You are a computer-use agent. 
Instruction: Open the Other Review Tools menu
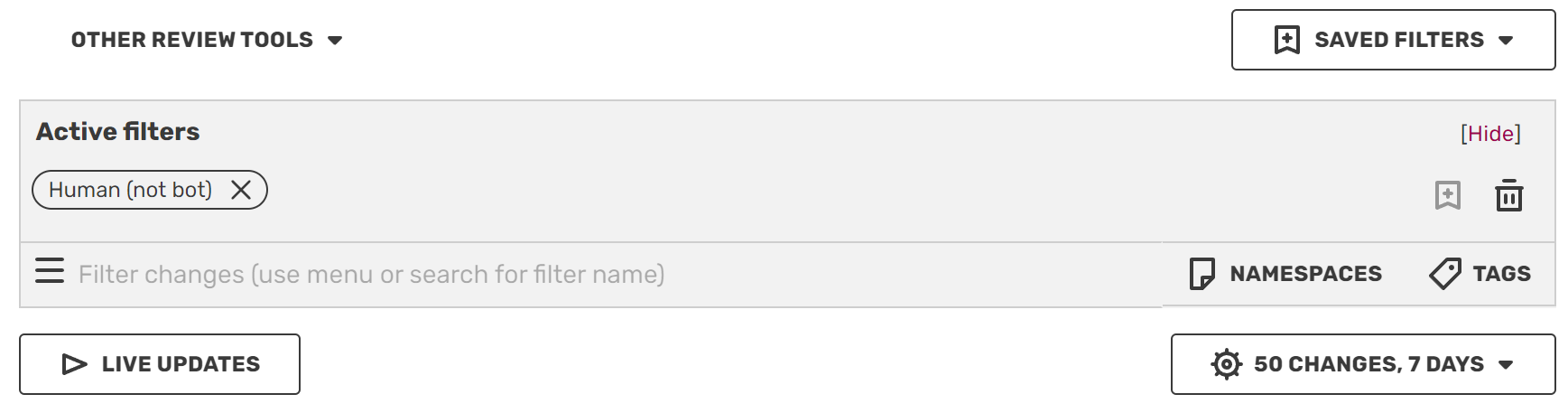click(191, 40)
